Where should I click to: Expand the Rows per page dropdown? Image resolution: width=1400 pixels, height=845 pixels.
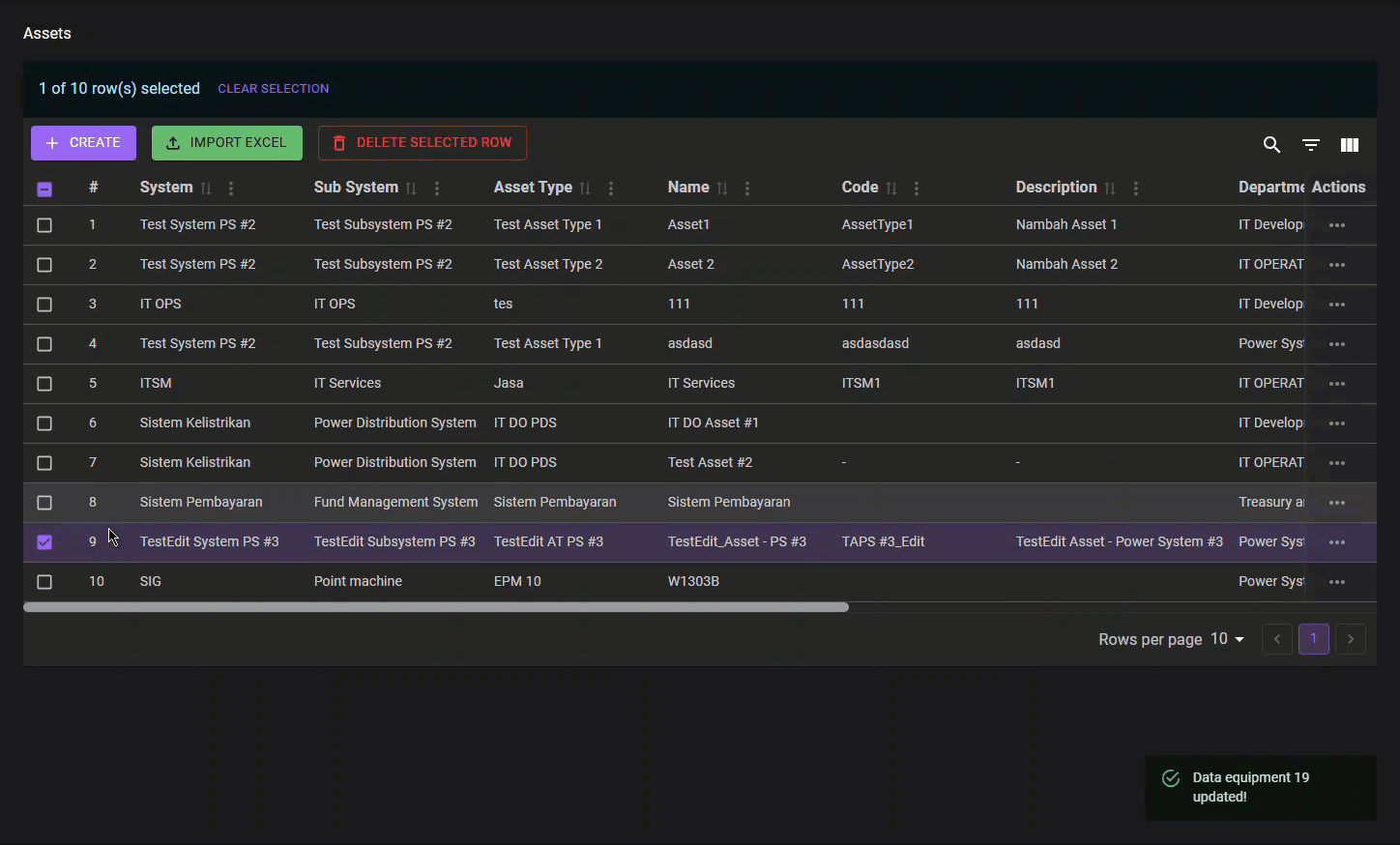pyautogui.click(x=1228, y=639)
